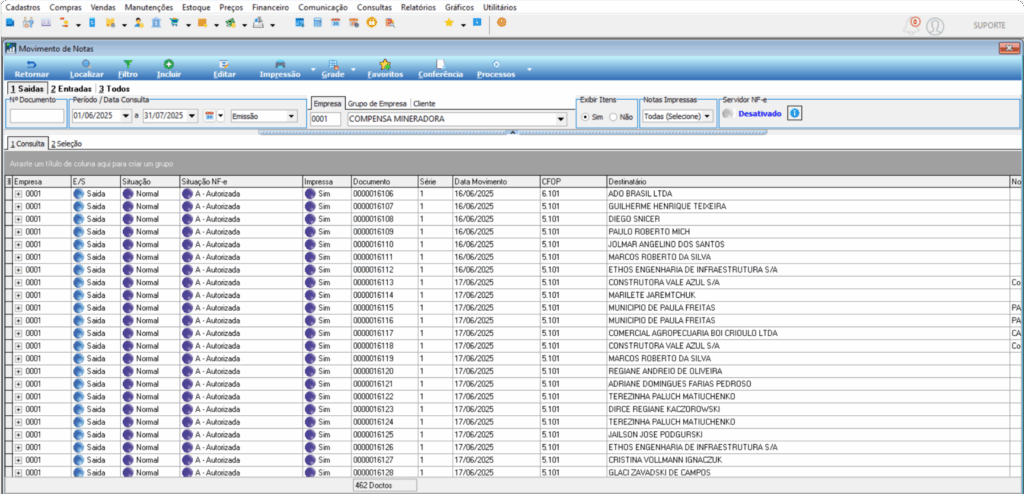Select 'Não' for Exibir Itens

[614, 117]
